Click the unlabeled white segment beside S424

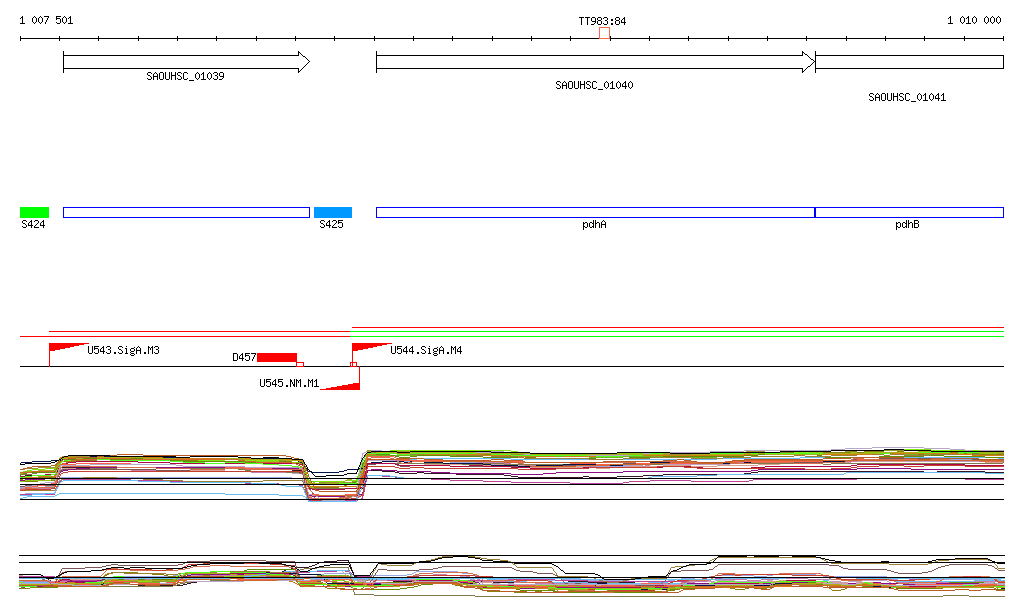[186, 212]
